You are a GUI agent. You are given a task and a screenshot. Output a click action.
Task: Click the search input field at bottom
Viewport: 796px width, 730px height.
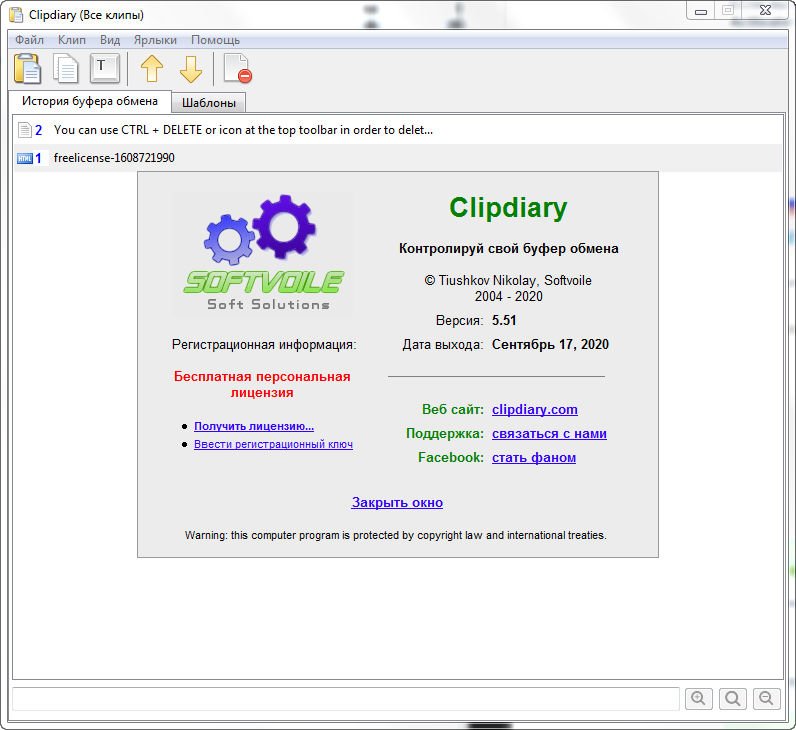(x=345, y=698)
